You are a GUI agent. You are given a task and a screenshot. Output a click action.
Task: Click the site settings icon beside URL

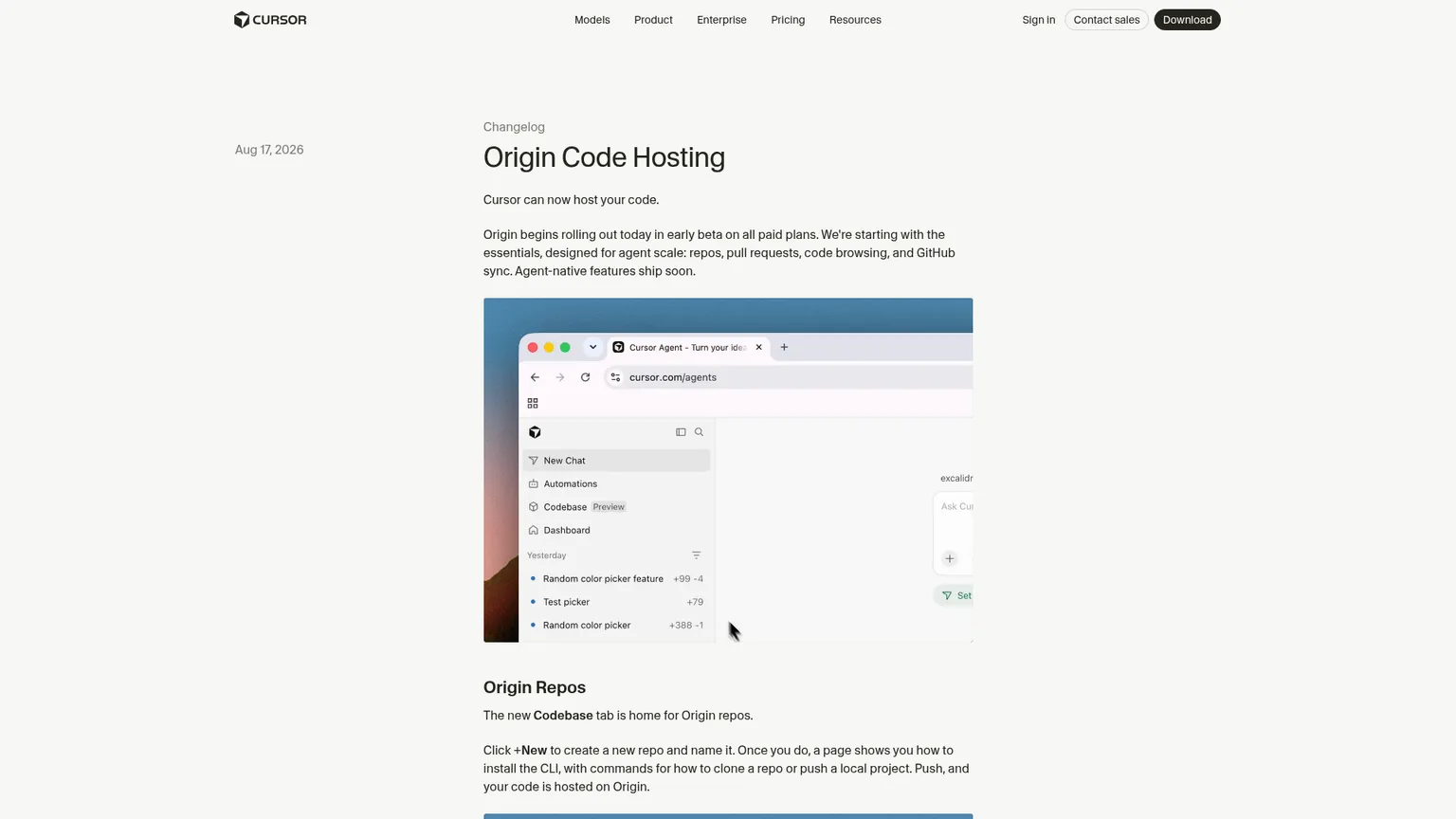click(x=615, y=377)
